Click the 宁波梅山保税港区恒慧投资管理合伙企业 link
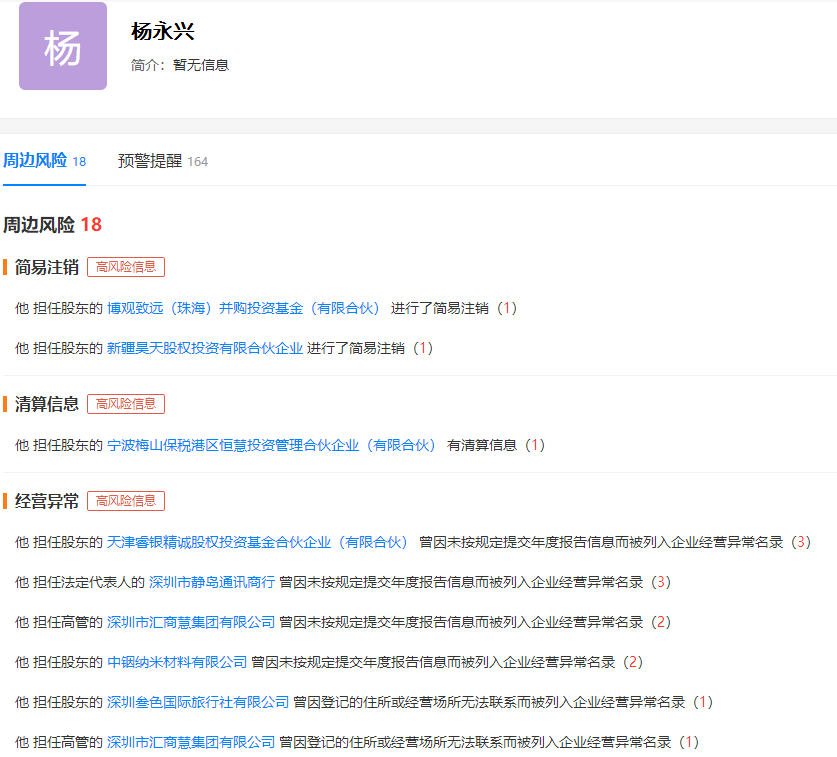 tap(272, 445)
